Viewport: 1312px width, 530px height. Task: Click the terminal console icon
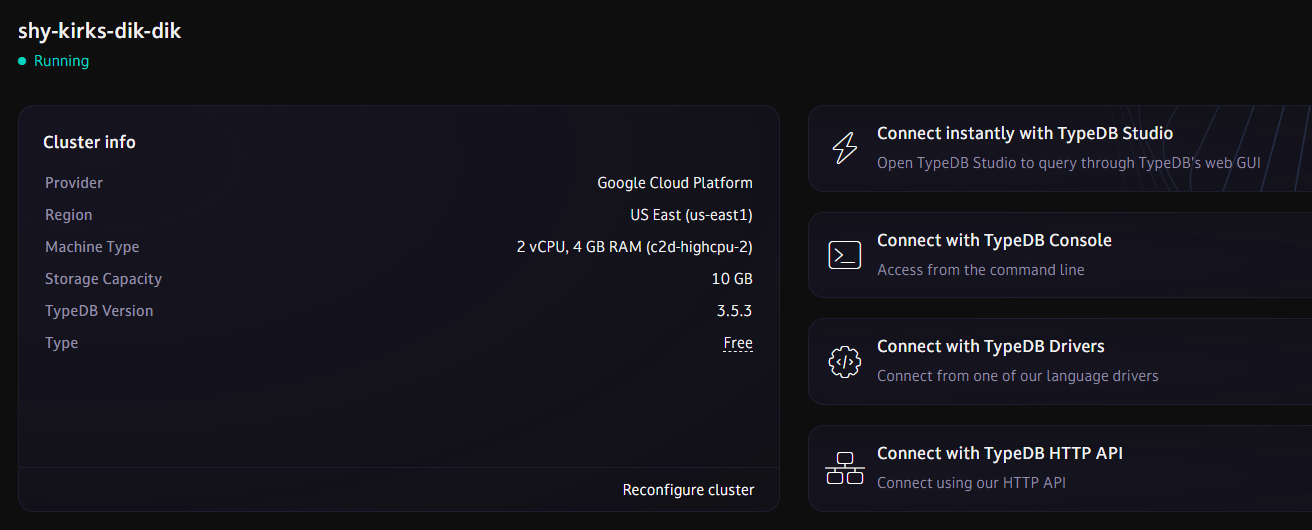845,255
